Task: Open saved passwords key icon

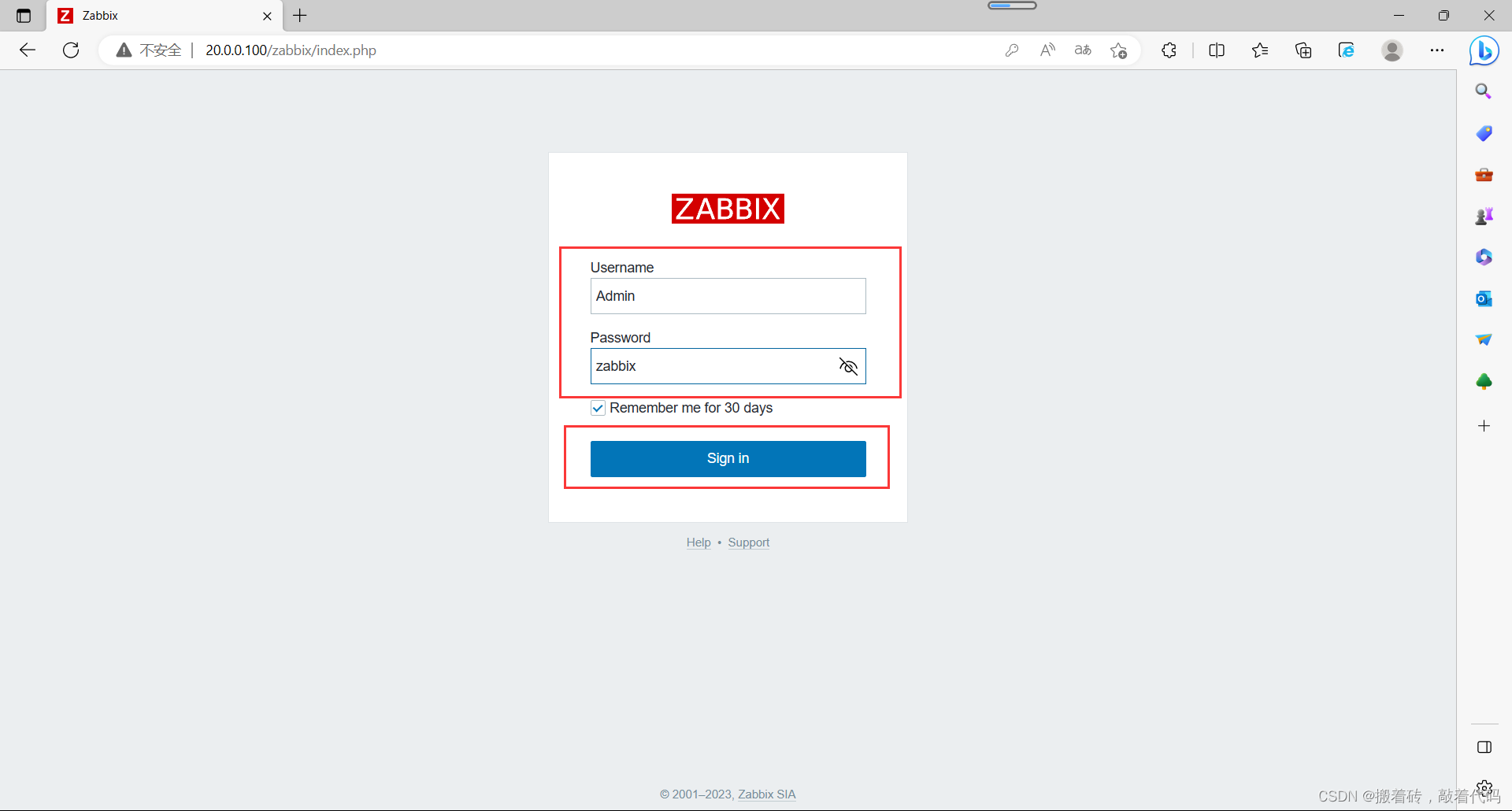Action: [x=1012, y=50]
